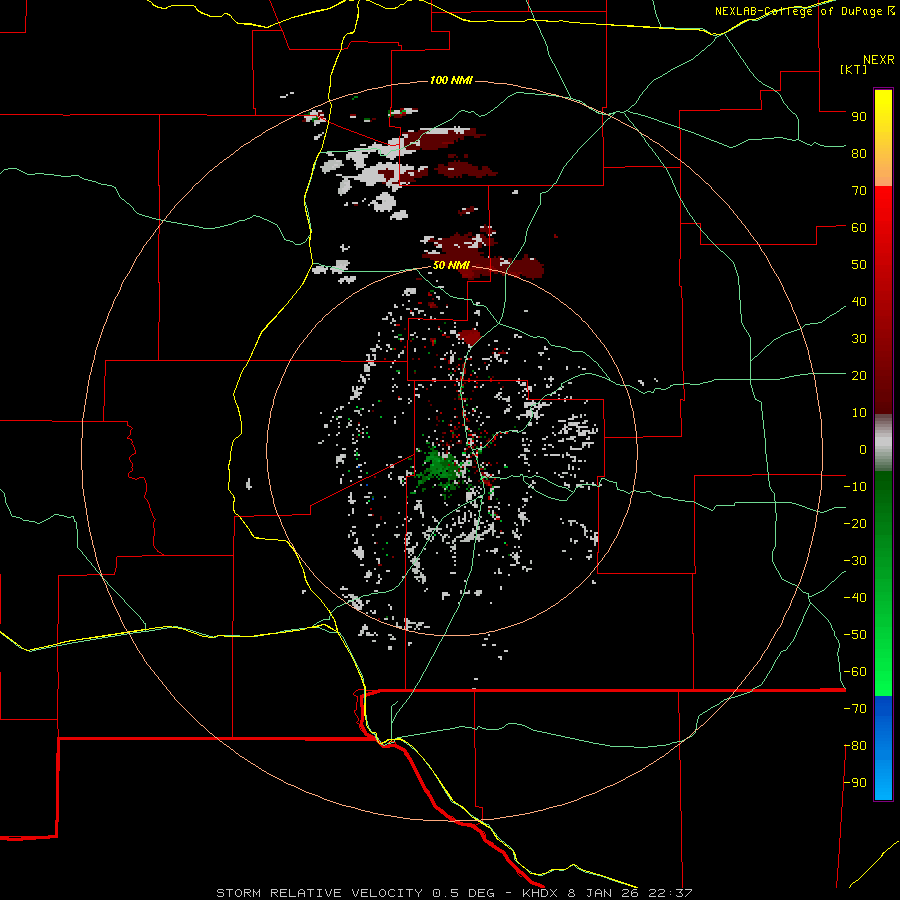
Task: Pick the '-60' scale label
Action: (x=855, y=672)
